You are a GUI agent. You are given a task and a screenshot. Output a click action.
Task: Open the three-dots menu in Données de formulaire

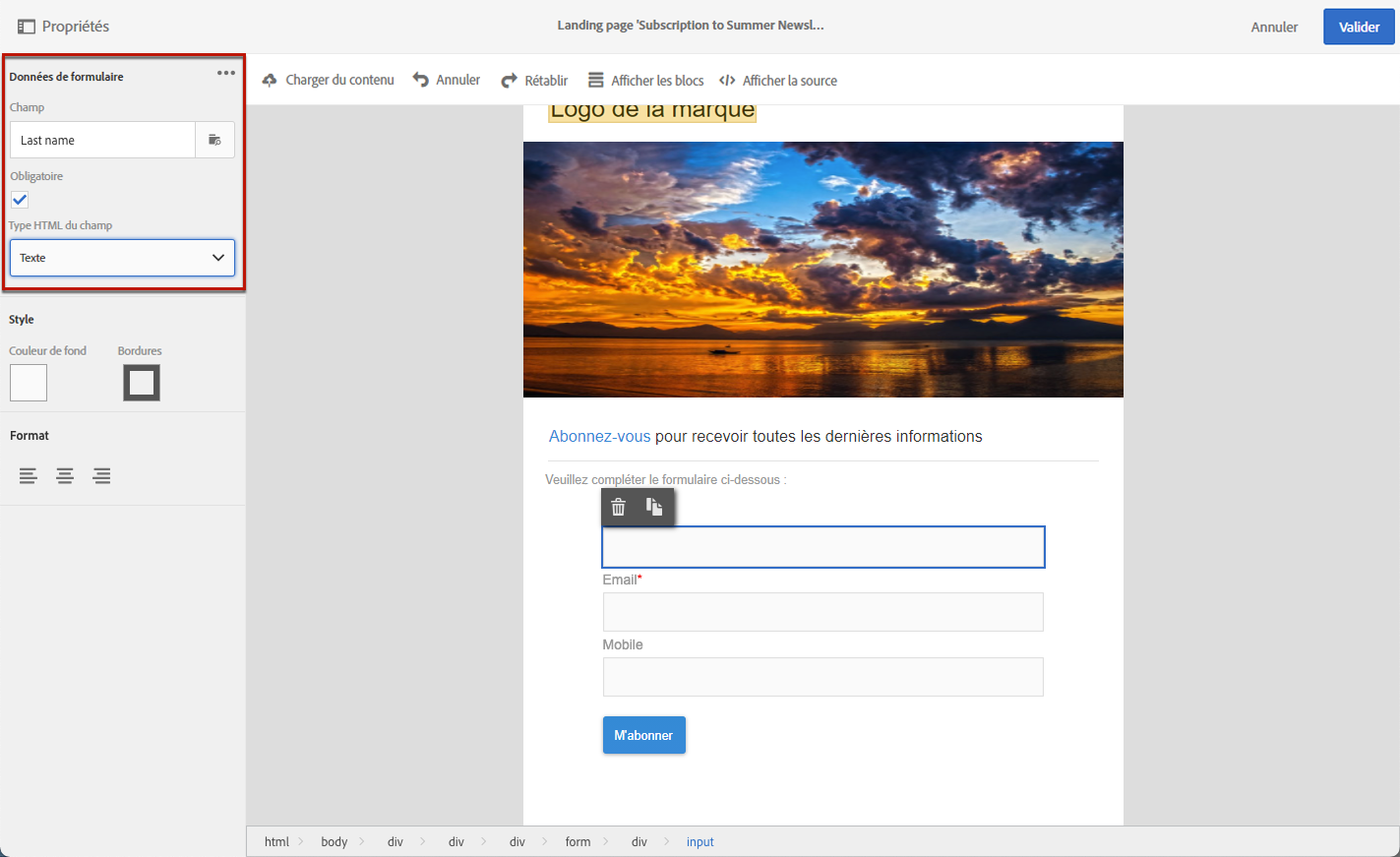click(x=226, y=73)
